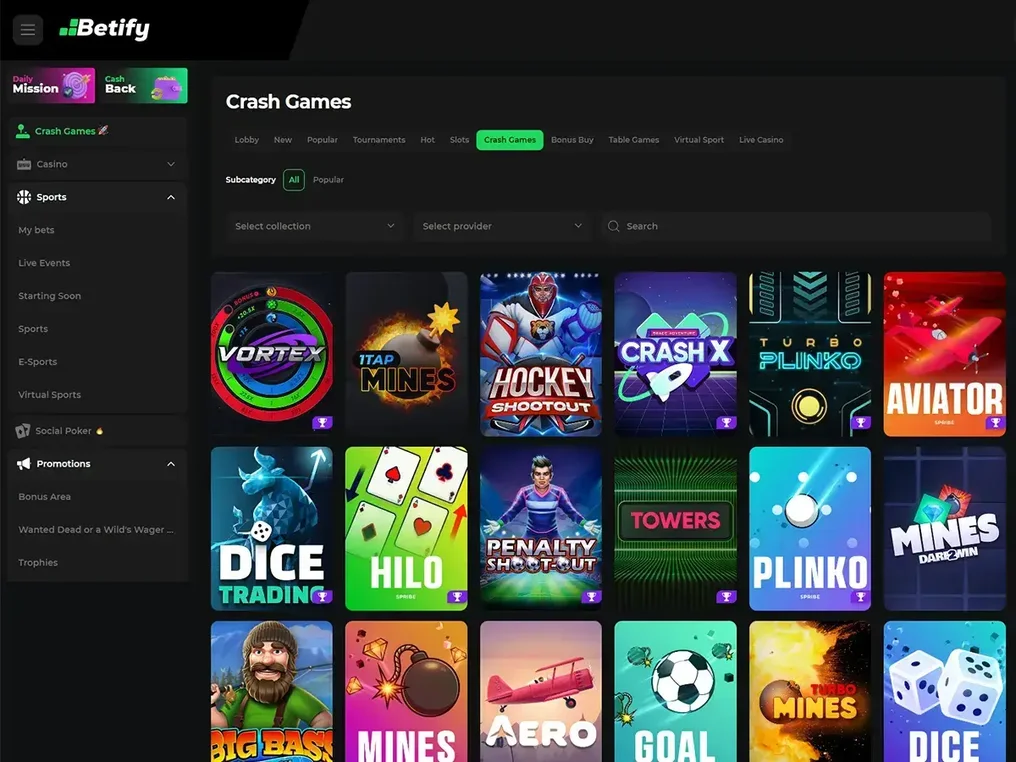1016x762 pixels.
Task: Open the Cash Back banner
Action: pyautogui.click(x=144, y=85)
